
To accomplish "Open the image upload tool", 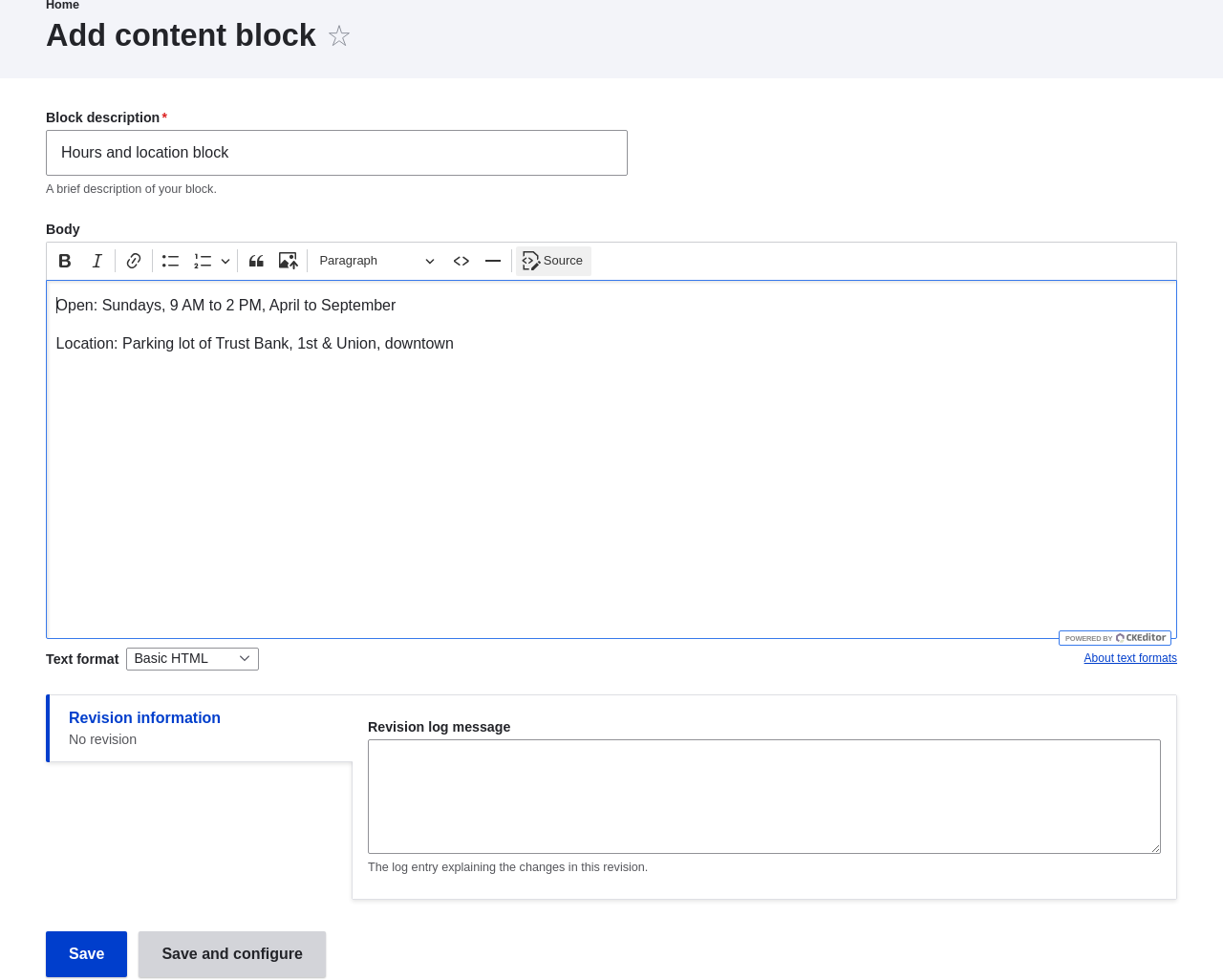I will [288, 261].
